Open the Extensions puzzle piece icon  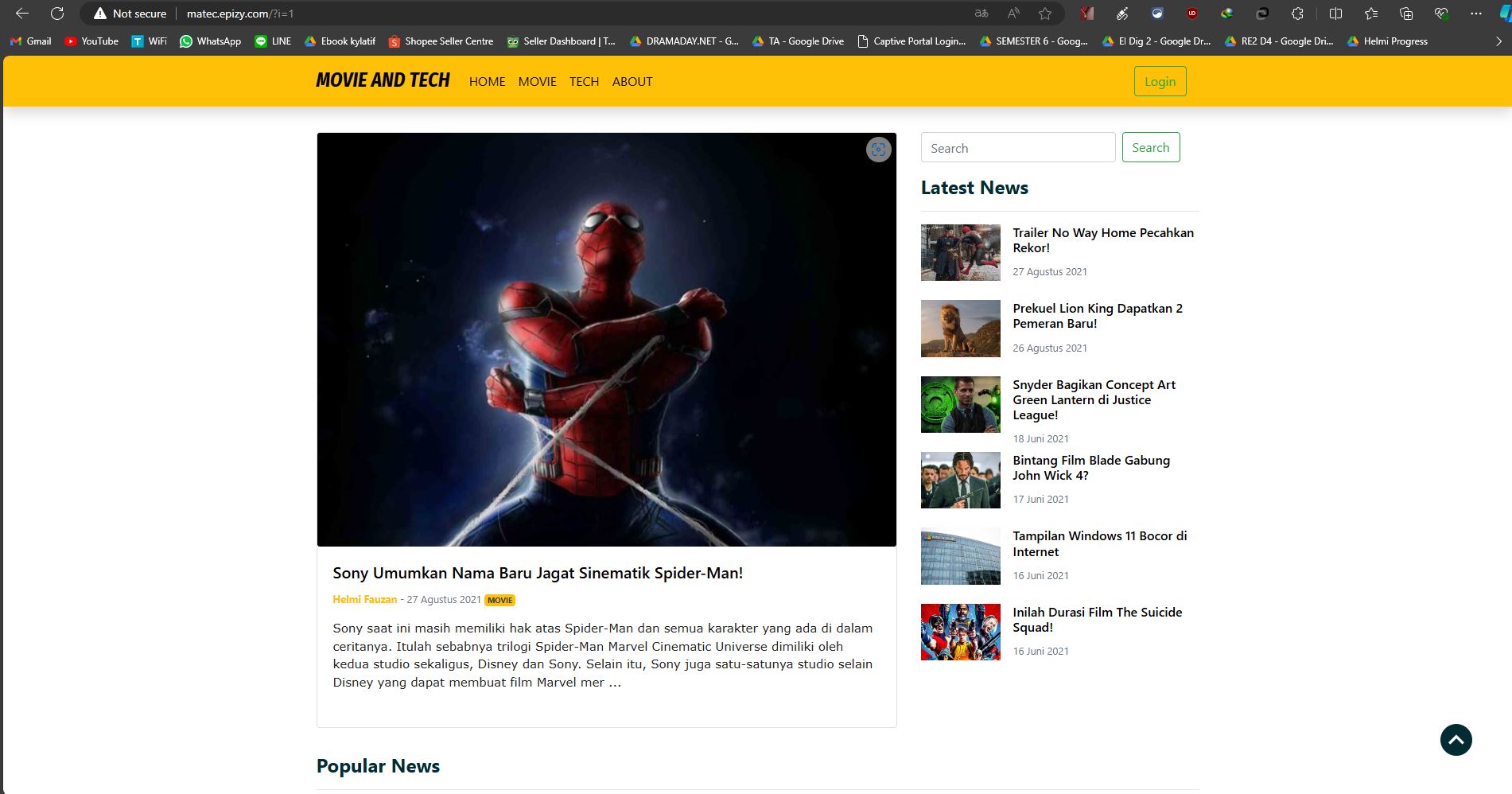(1297, 14)
